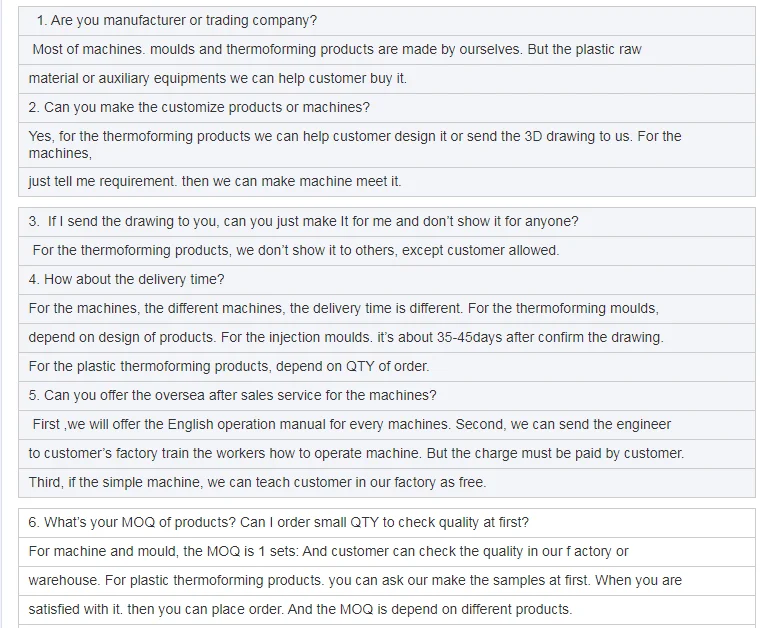
Task: Select question 5 about oversea after sales service
Action: [232, 395]
